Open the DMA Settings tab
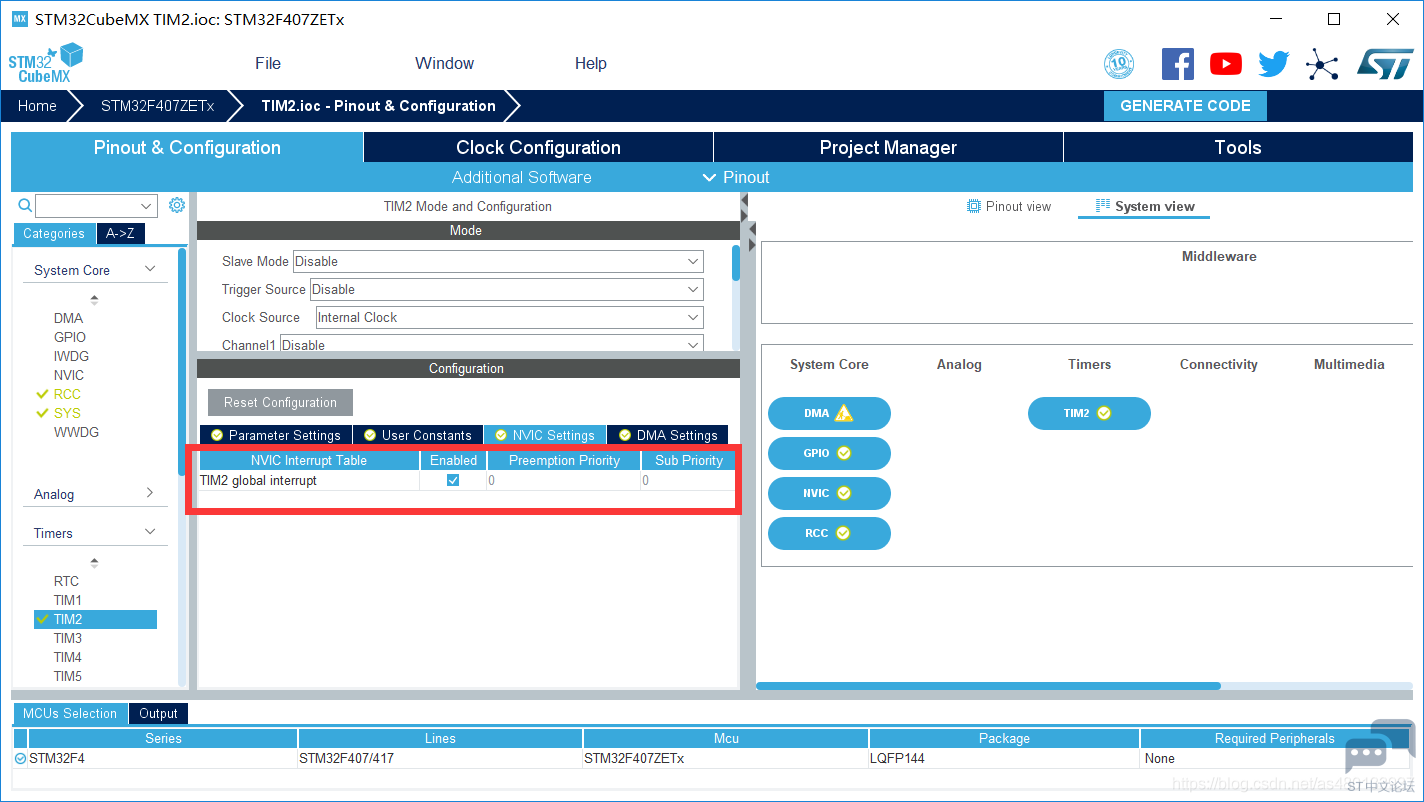This screenshot has height=802, width=1424. (x=668, y=435)
